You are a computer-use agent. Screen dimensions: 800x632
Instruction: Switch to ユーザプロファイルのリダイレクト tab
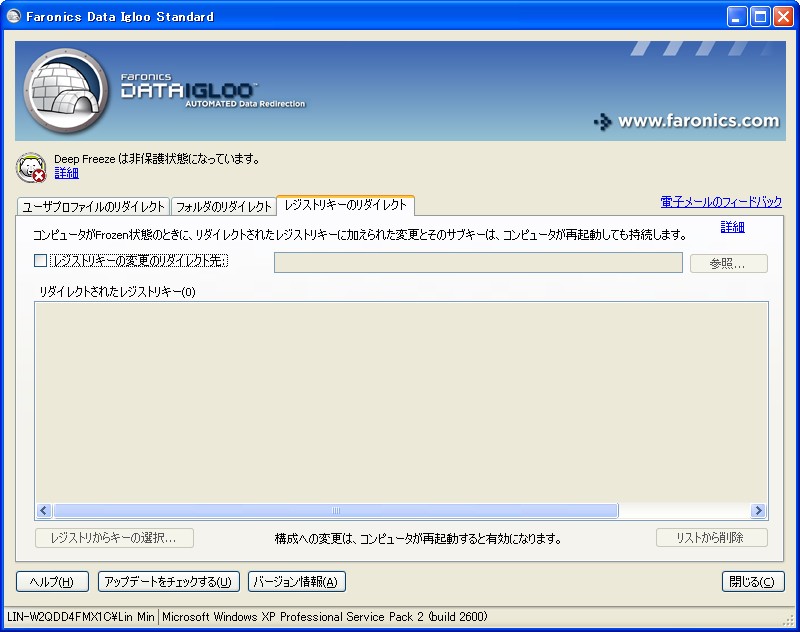click(x=93, y=206)
